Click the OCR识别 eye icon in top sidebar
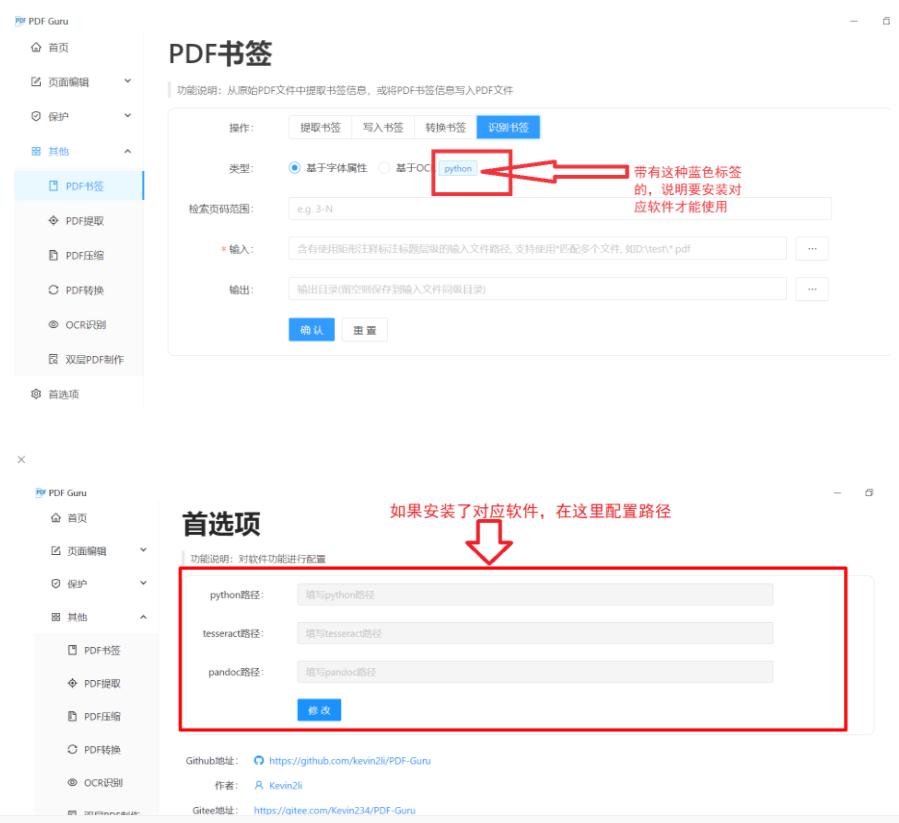Image resolution: width=899 pixels, height=823 pixels. pyautogui.click(x=54, y=325)
